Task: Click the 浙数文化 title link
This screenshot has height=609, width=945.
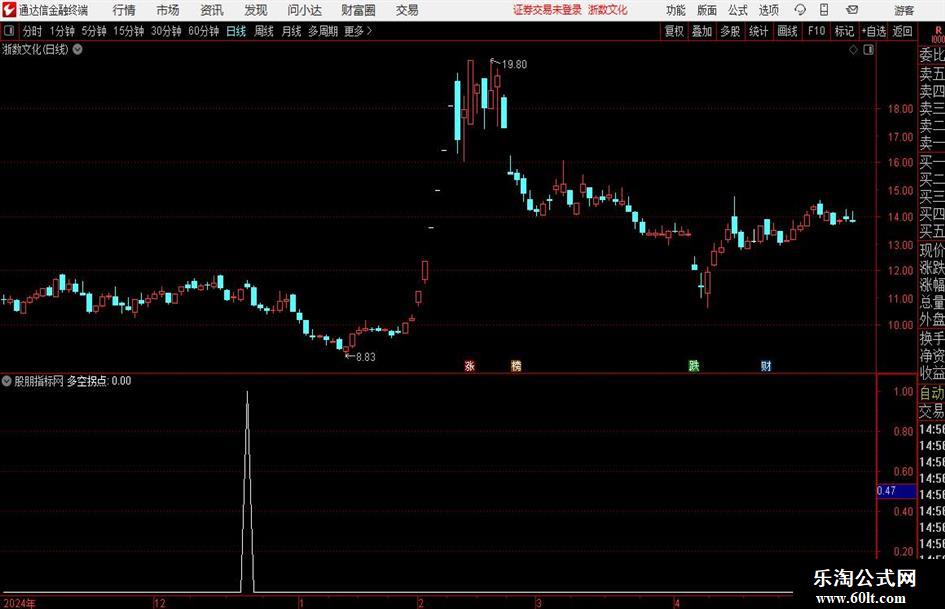Action: click(x=608, y=10)
